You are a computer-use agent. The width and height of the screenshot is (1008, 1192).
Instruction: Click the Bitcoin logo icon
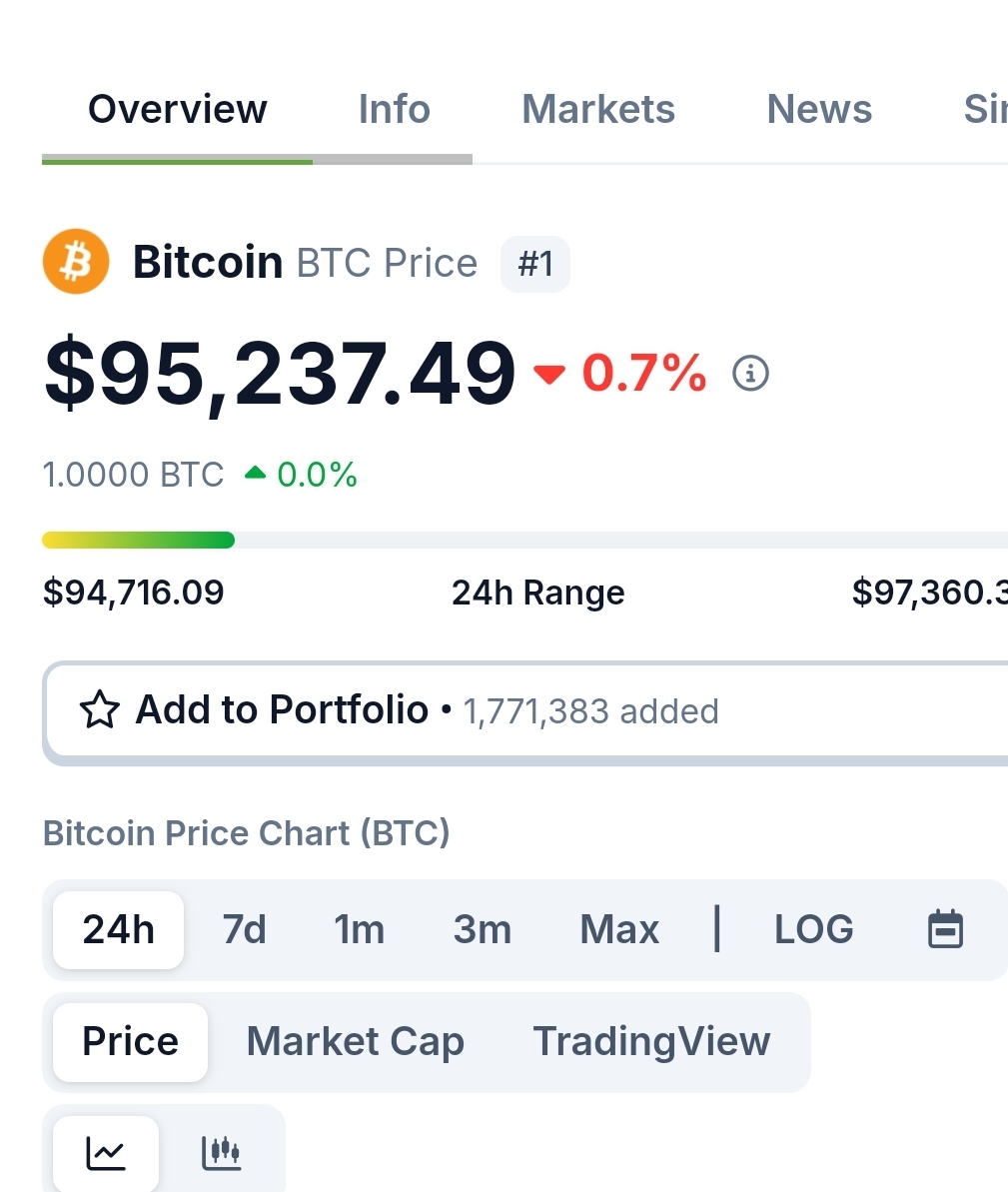click(x=76, y=262)
